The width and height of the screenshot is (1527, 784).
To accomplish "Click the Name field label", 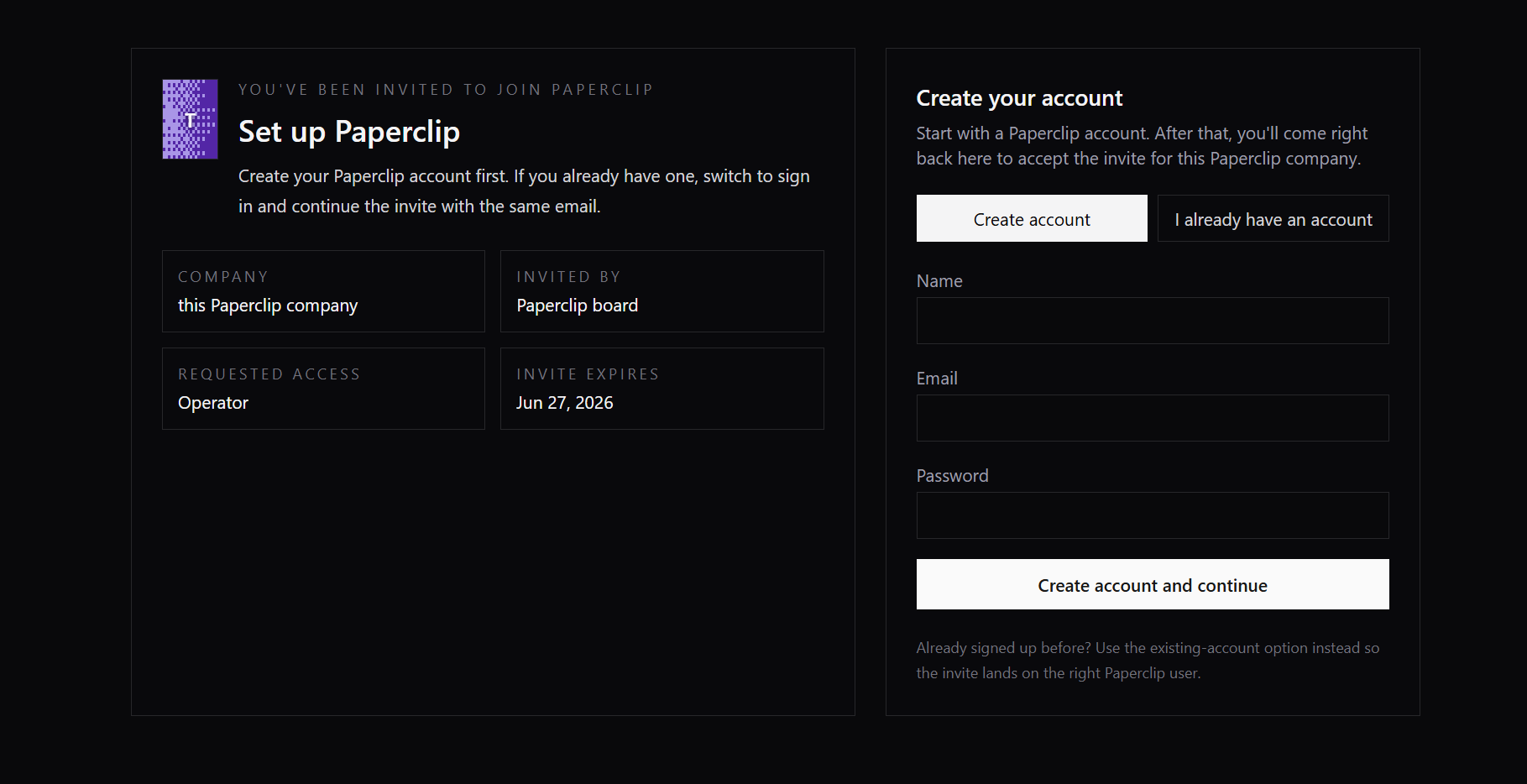I will [x=939, y=281].
